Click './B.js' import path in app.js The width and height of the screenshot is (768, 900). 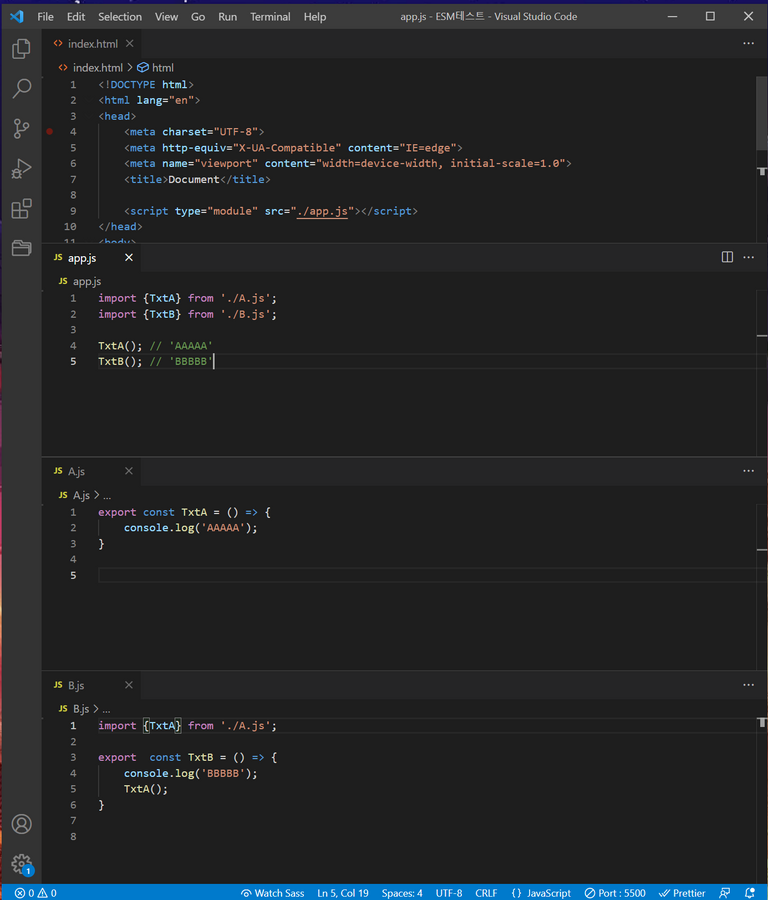[245, 314]
